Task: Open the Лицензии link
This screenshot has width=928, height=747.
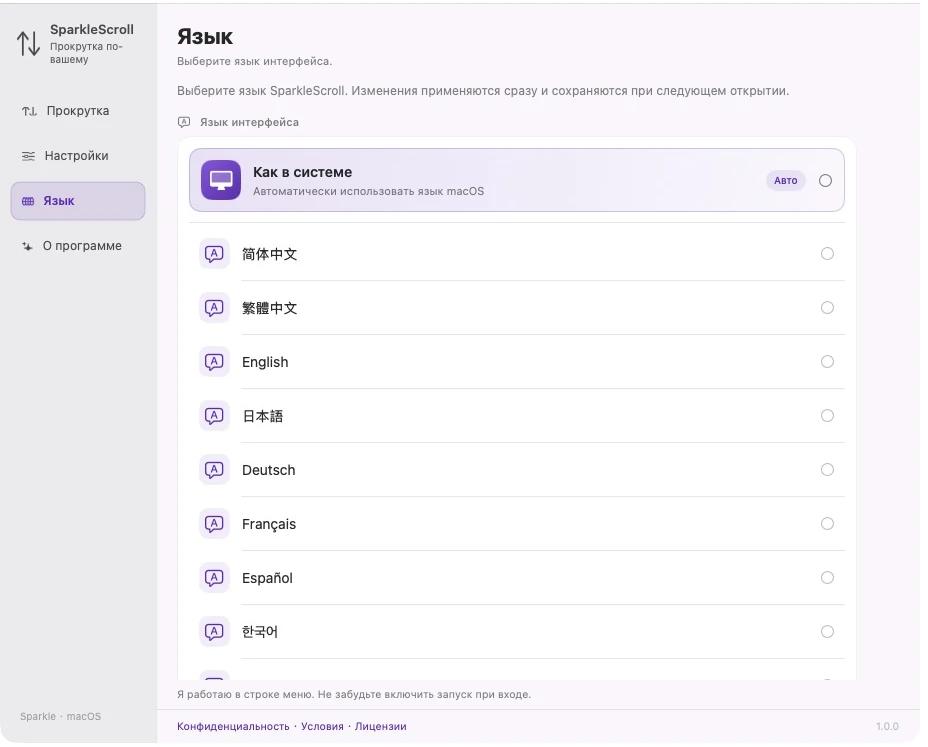Action: pyautogui.click(x=381, y=726)
